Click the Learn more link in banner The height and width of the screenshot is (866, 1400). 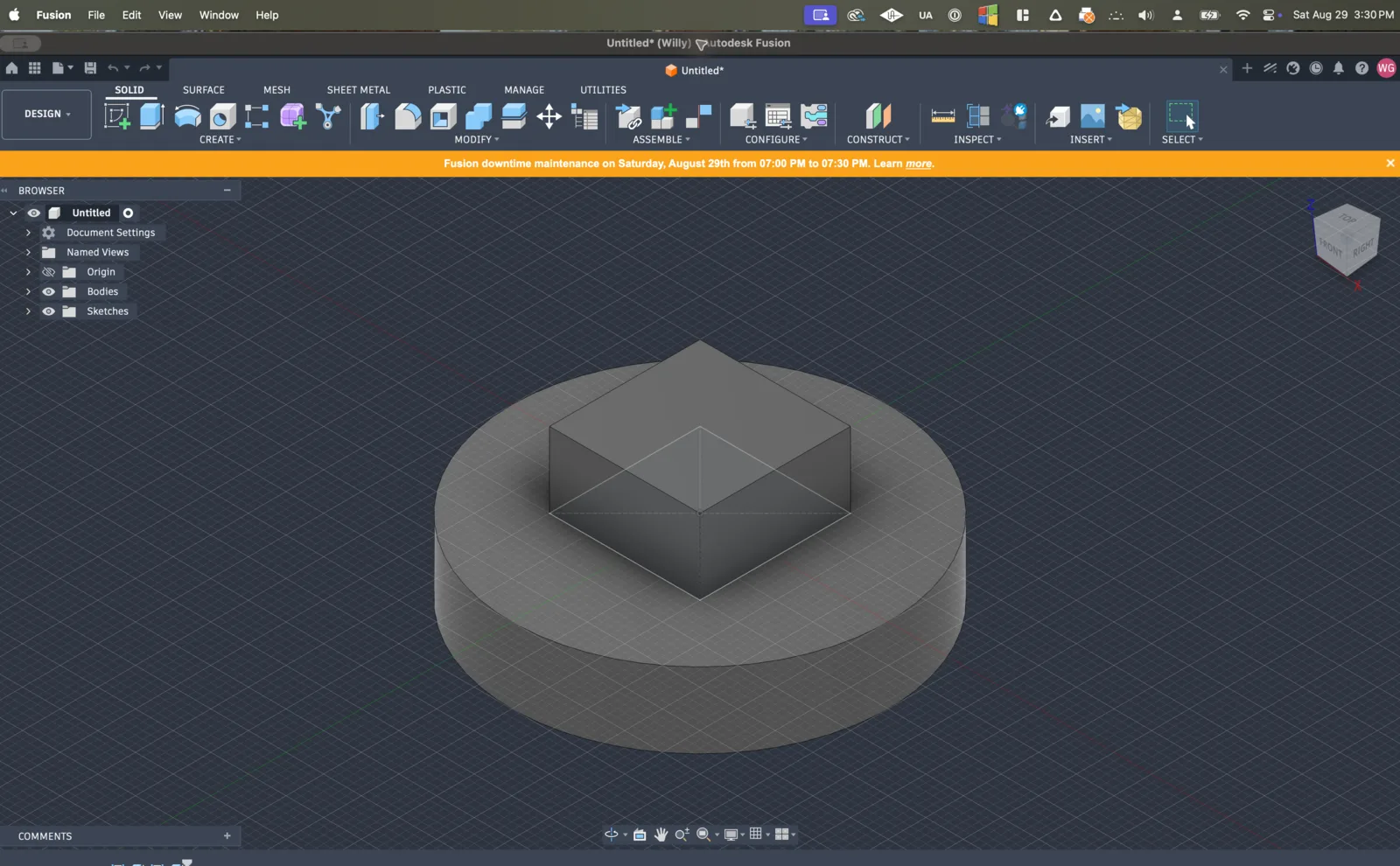[919, 164]
